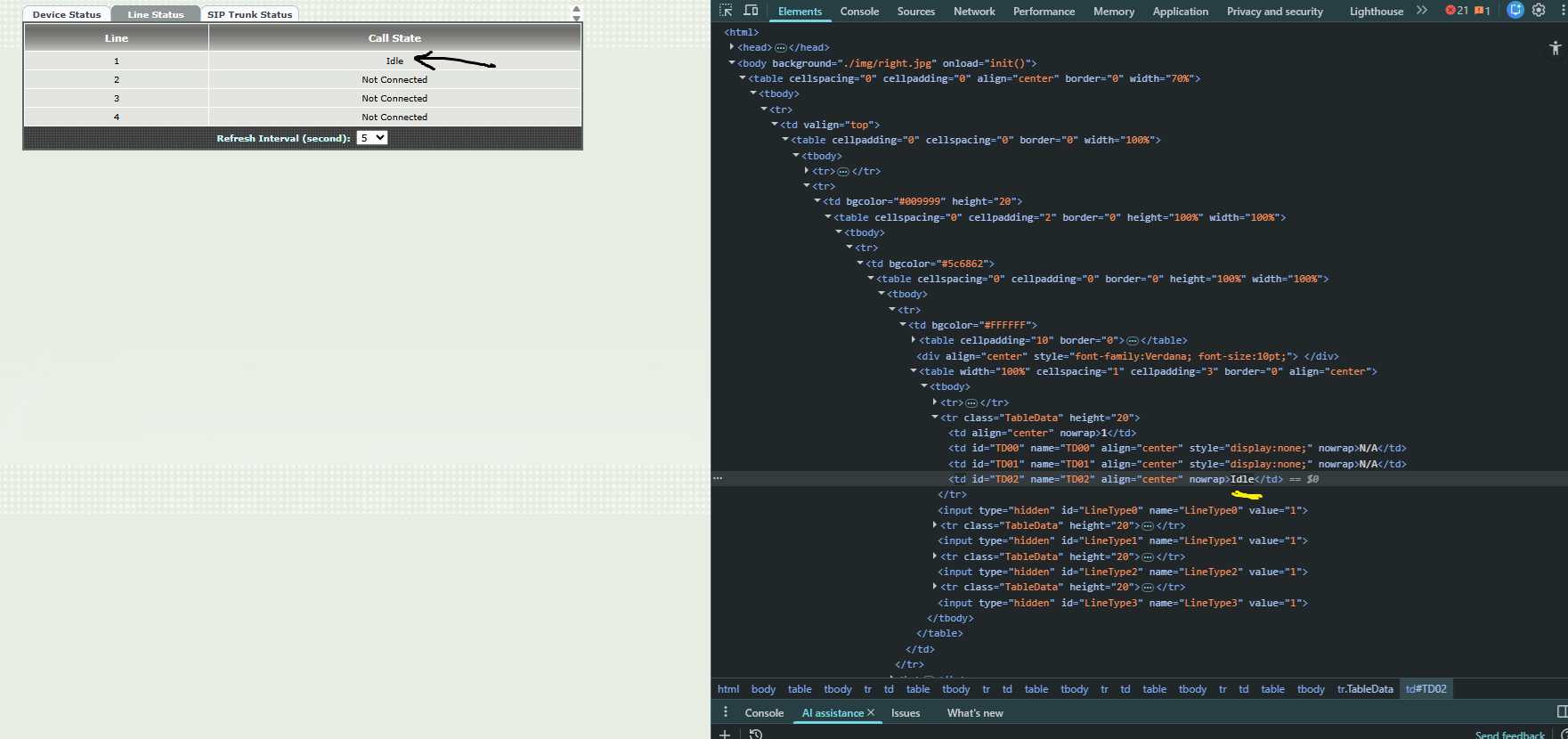Click the blue AI assistance icon in the toolbar

(1515, 11)
